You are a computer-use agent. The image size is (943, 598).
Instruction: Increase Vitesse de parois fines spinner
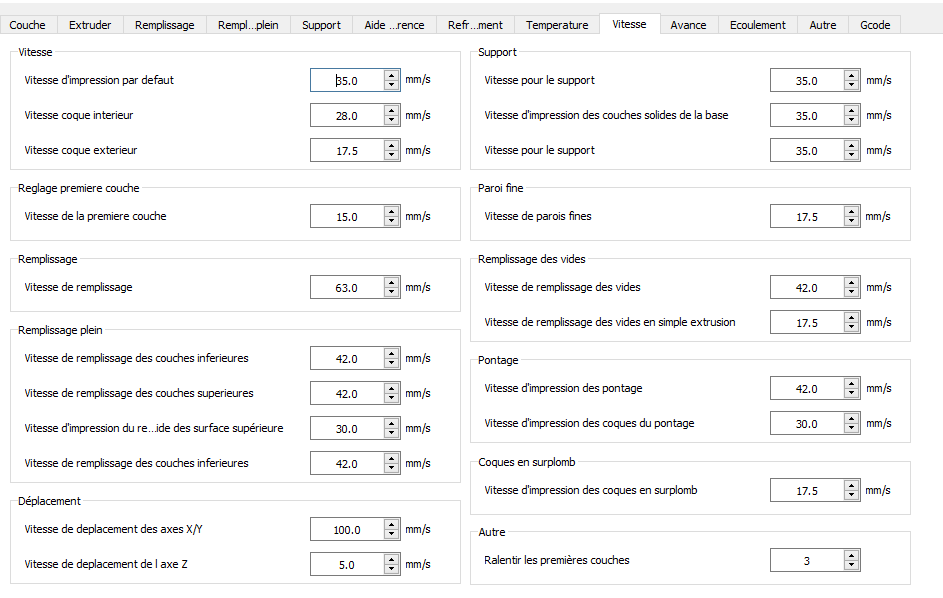point(851,211)
